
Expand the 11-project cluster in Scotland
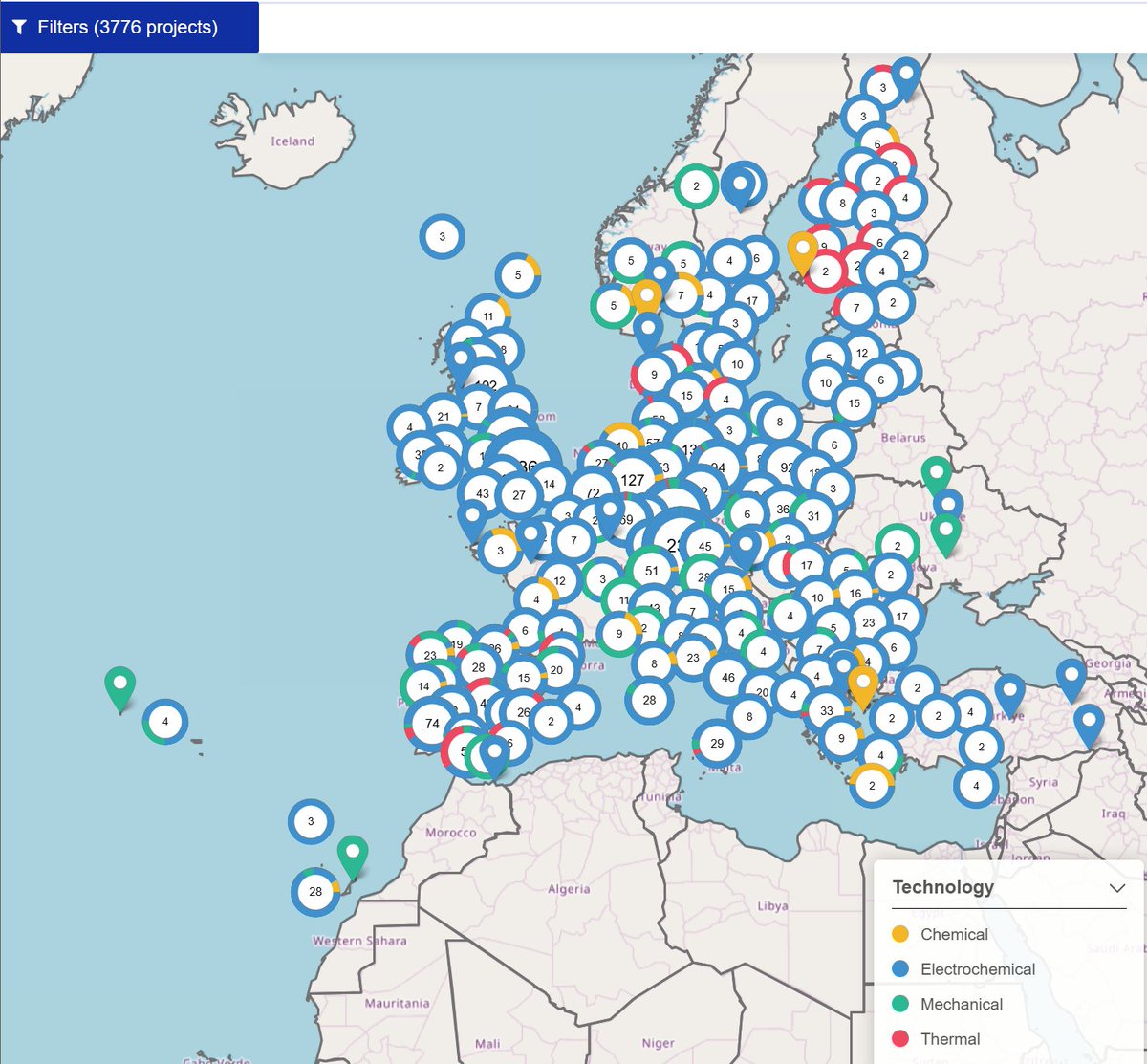coord(488,316)
